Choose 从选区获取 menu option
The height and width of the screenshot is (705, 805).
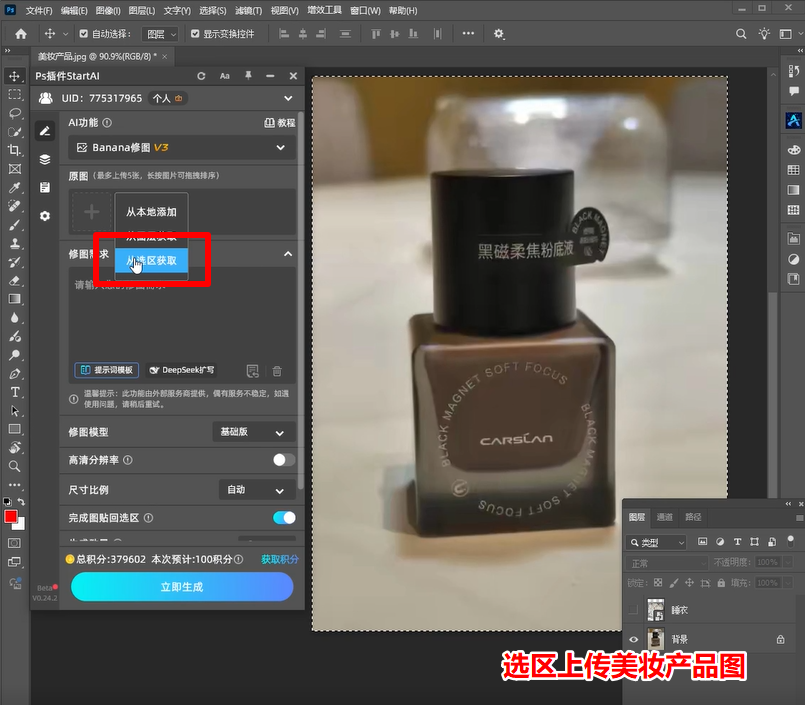(151, 261)
